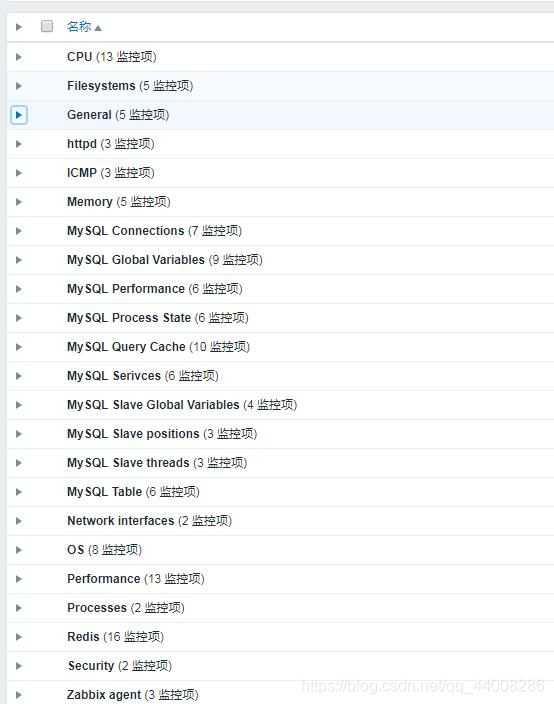Viewport: 554px width, 704px height.
Task: Select 'Zabbix agent (3 监控项)' row text
Action: point(133,695)
